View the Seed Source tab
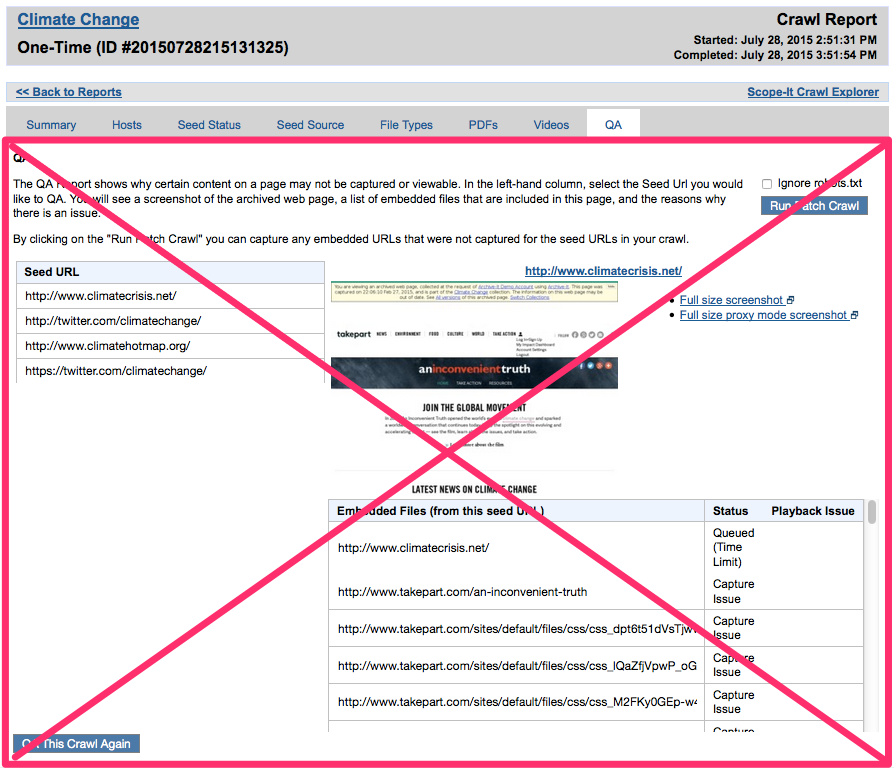Image resolution: width=894 pixels, height=771 pixels. 310,125
